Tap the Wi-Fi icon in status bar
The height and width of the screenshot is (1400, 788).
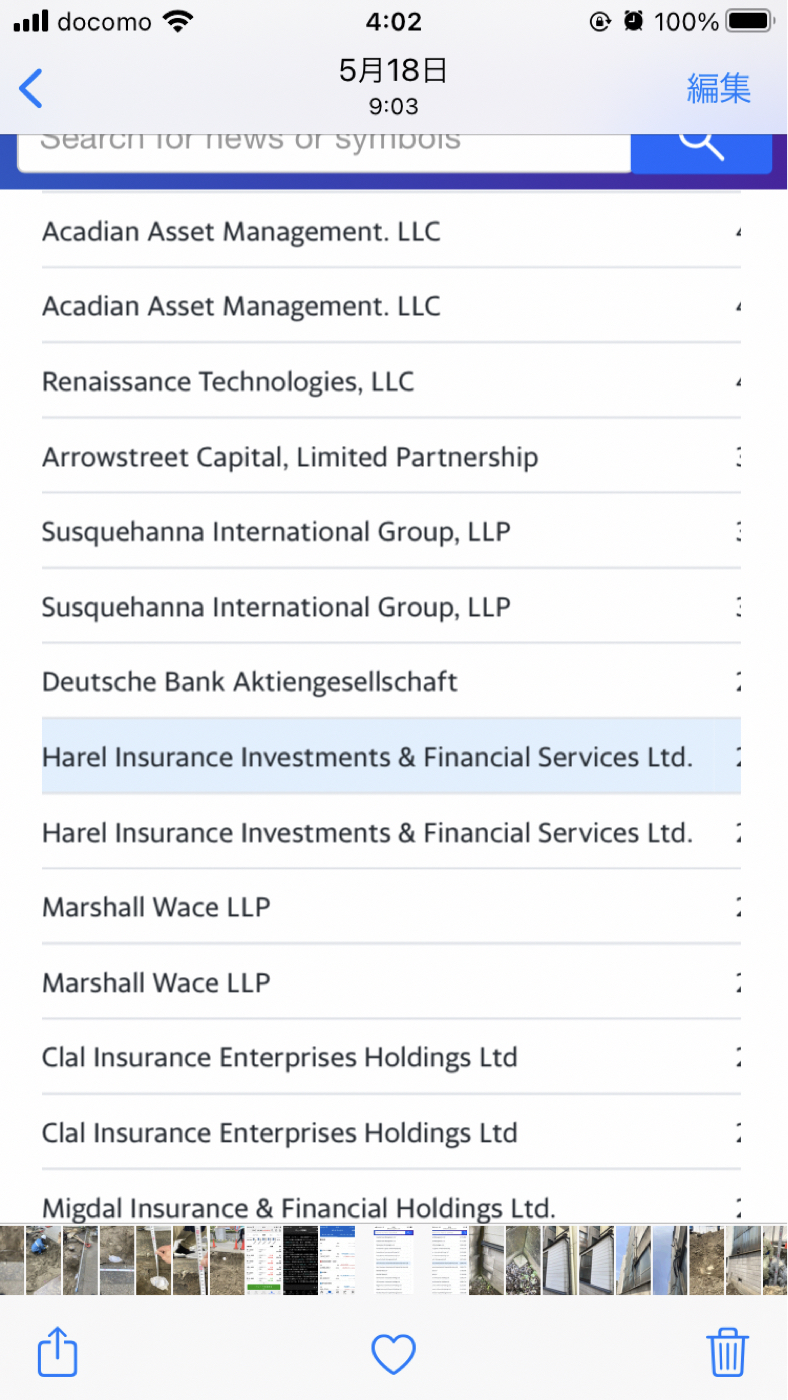178,21
